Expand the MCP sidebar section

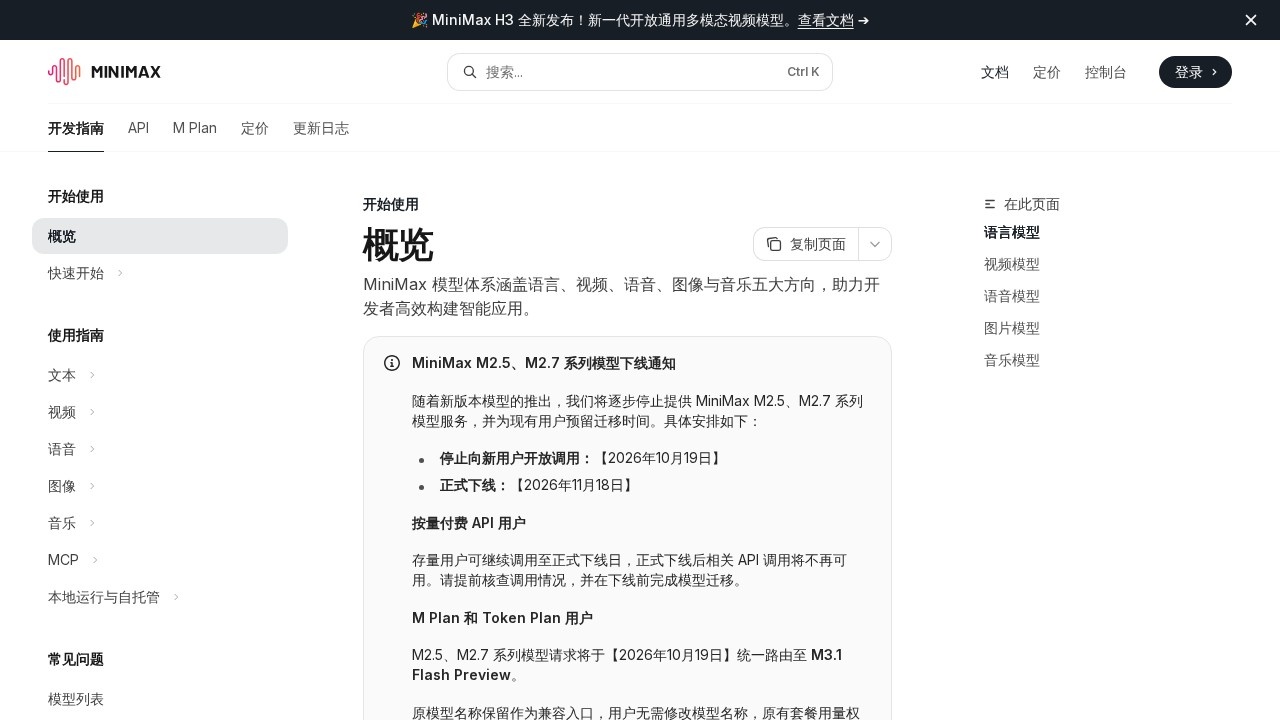(x=95, y=560)
